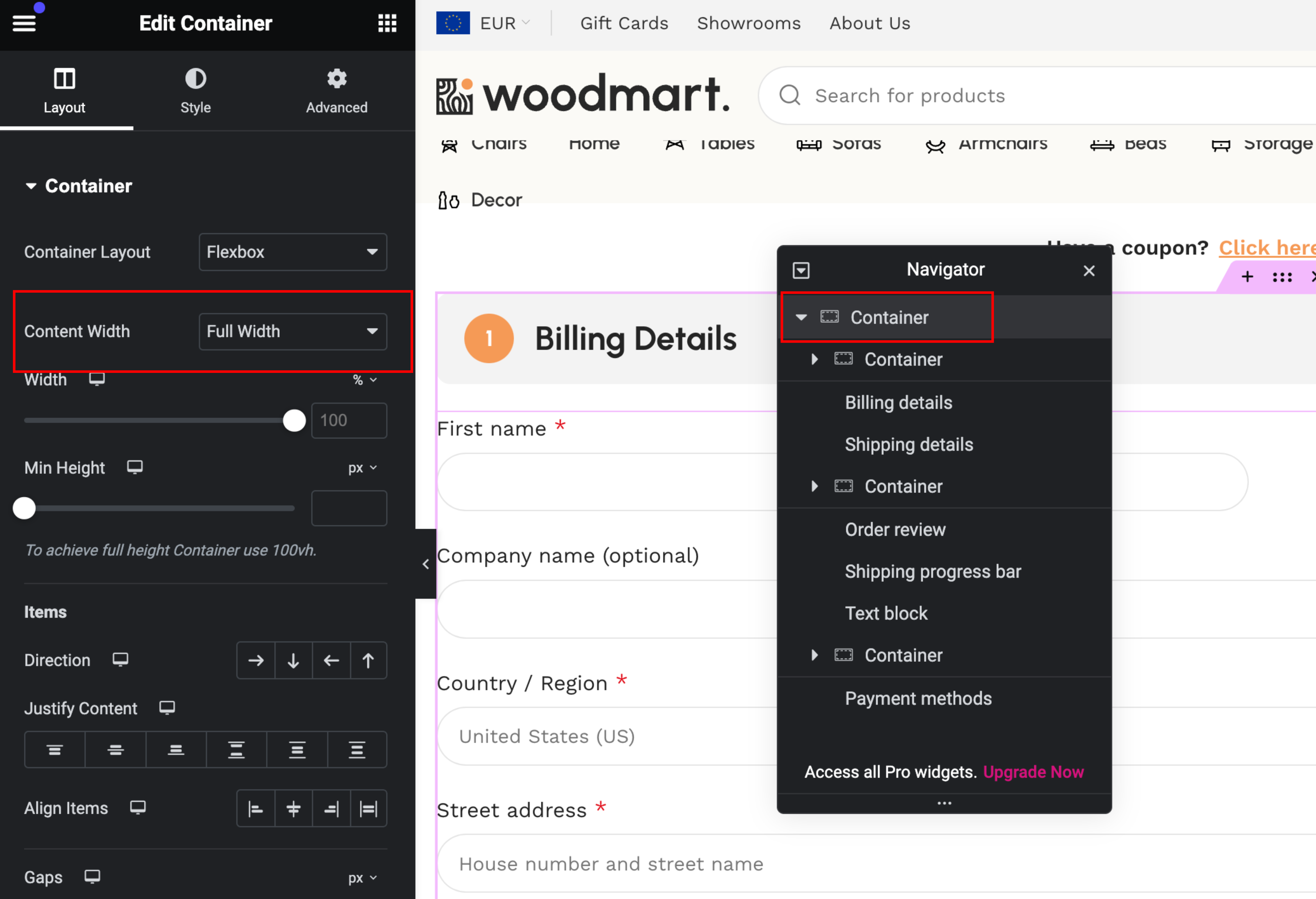Screen dimensions: 1316x899
Task: Close the Navigator panel
Action: [1089, 271]
